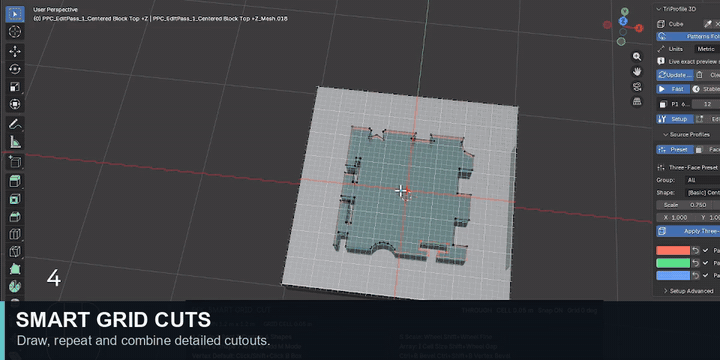Toggle checkmark beside the blue color row

(705, 276)
